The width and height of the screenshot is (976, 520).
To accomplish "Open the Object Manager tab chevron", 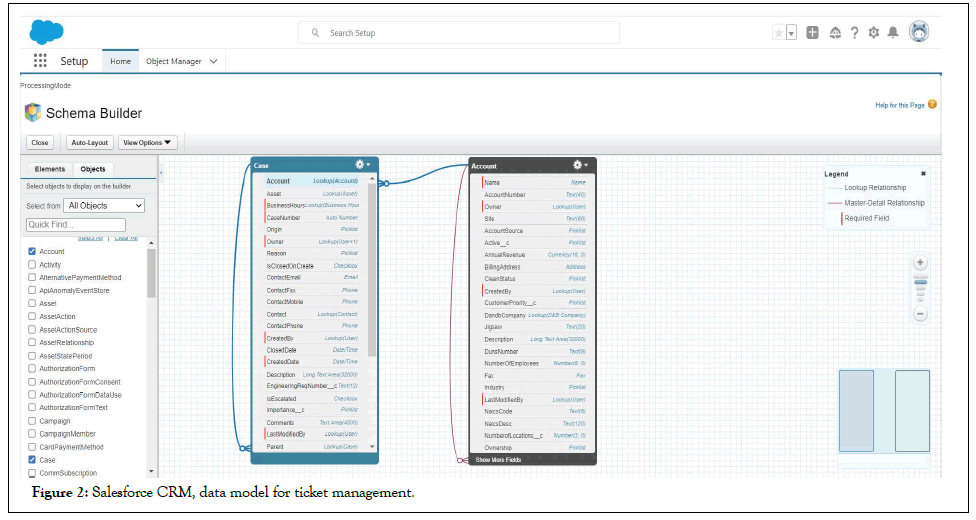I will click(x=213, y=62).
